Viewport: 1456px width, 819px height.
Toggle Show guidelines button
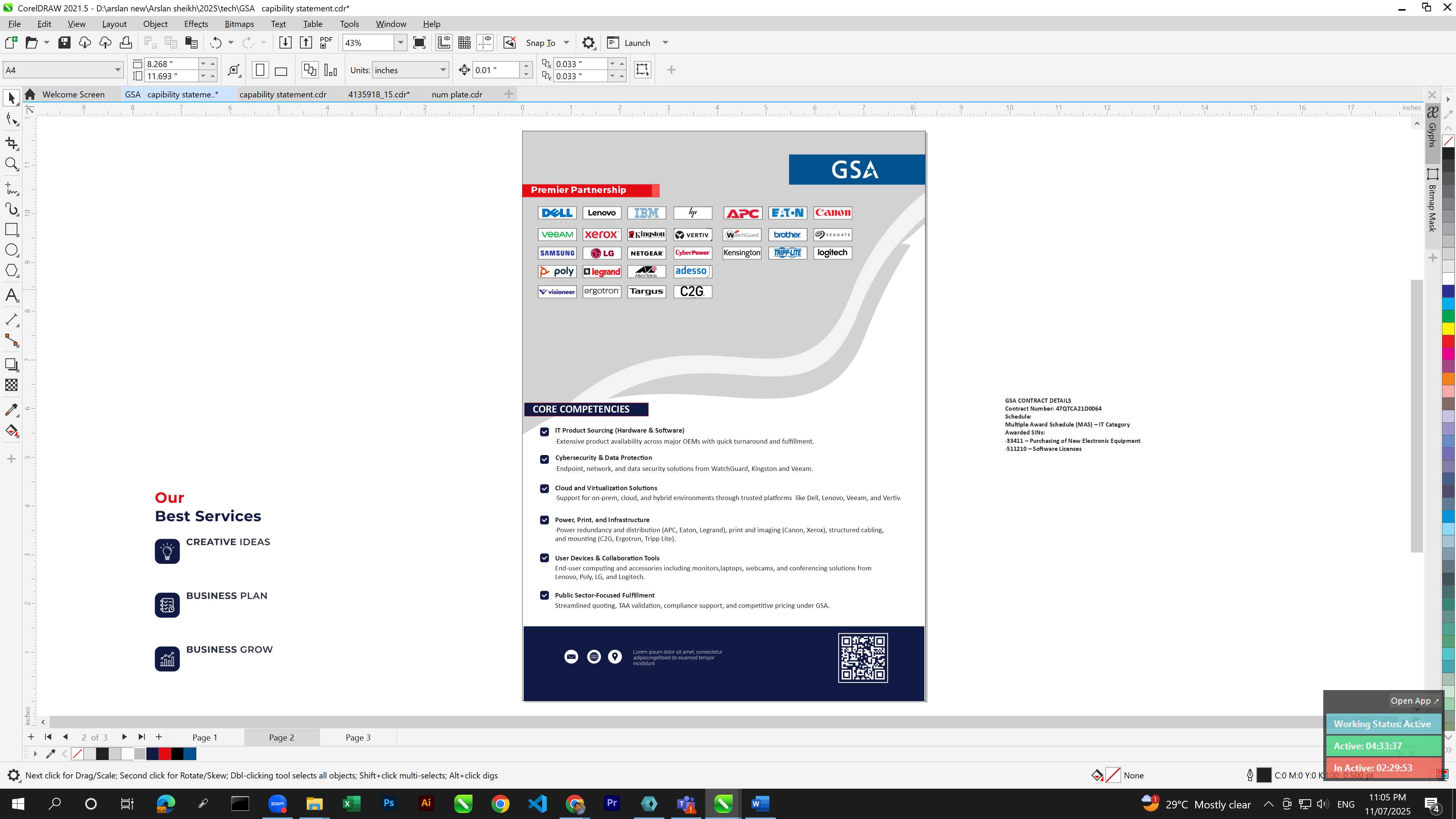point(485,42)
